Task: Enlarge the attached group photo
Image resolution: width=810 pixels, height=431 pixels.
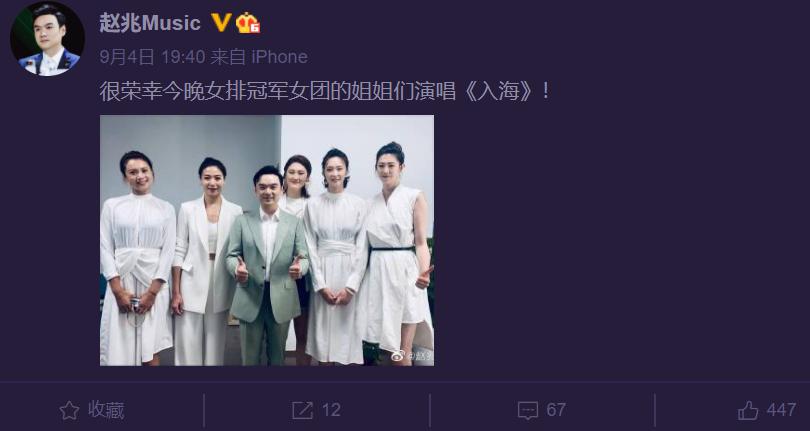Action: (x=267, y=240)
